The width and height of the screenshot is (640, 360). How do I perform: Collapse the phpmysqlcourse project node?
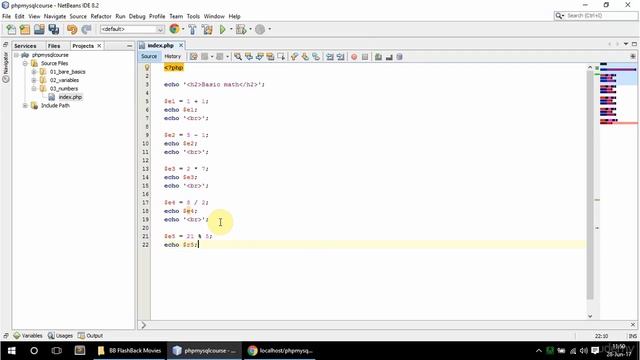[x=16, y=55]
